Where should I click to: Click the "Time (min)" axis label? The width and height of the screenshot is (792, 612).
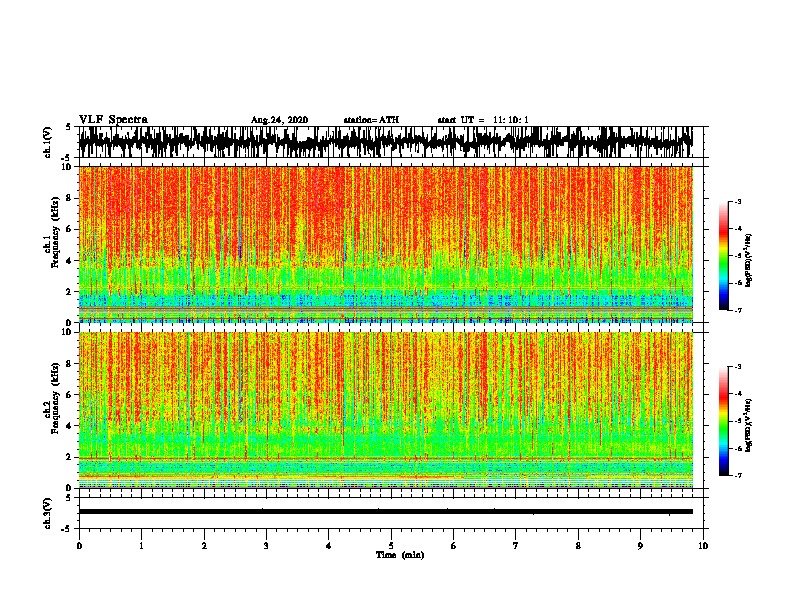tap(400, 555)
